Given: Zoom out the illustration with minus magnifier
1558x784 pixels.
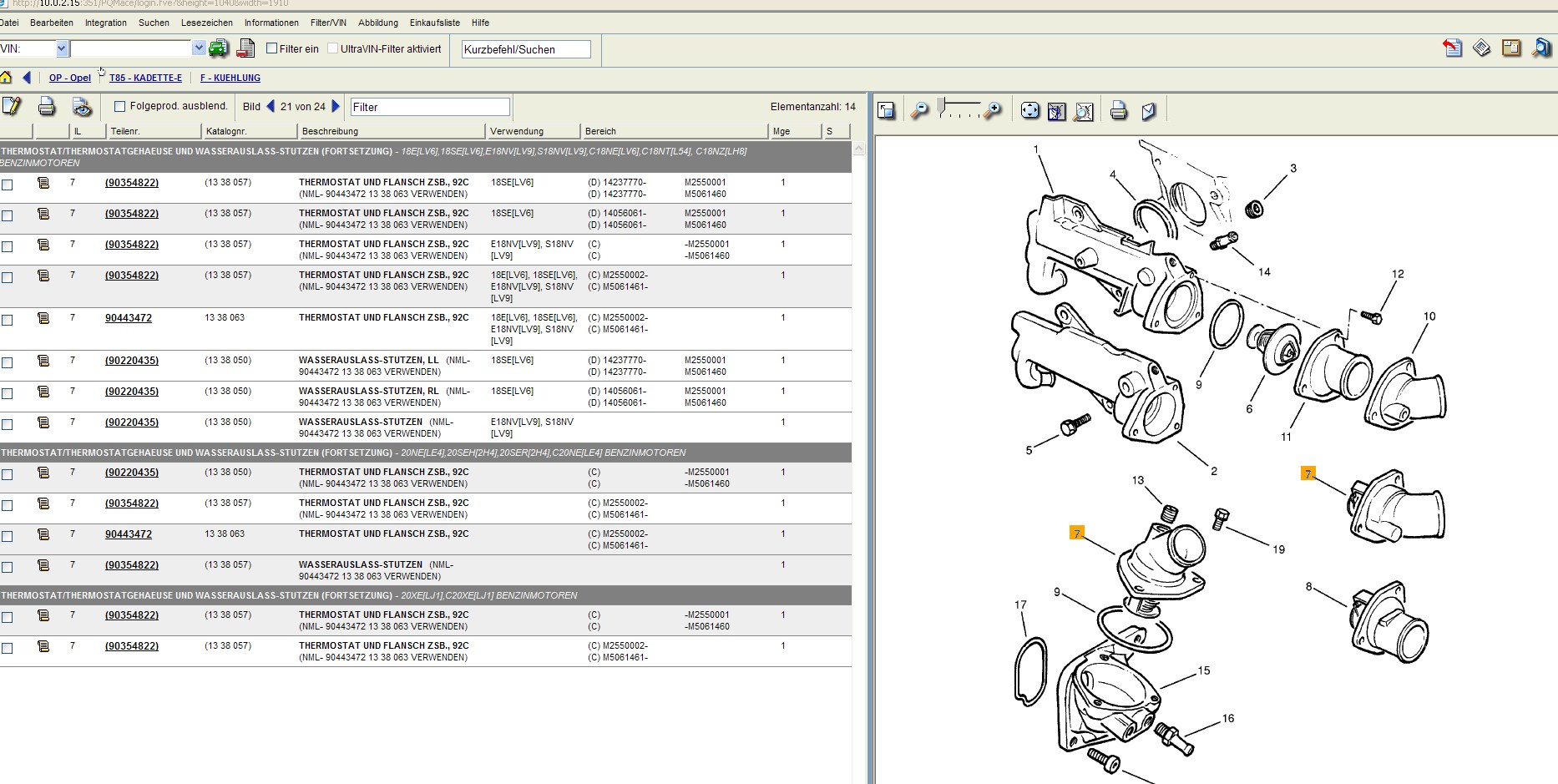Looking at the screenshot, I should point(919,110).
